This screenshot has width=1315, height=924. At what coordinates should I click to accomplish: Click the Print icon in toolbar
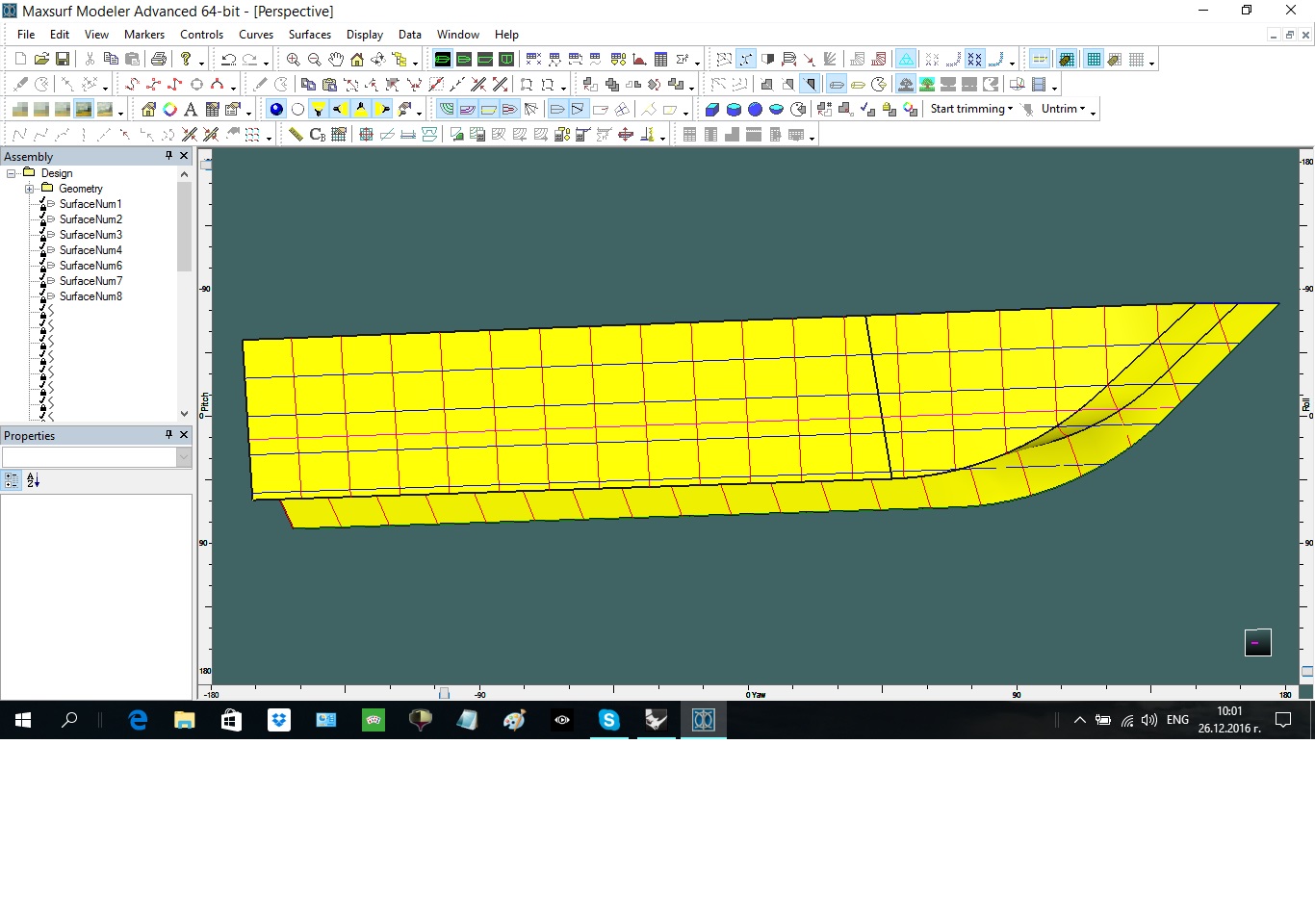pyautogui.click(x=159, y=60)
